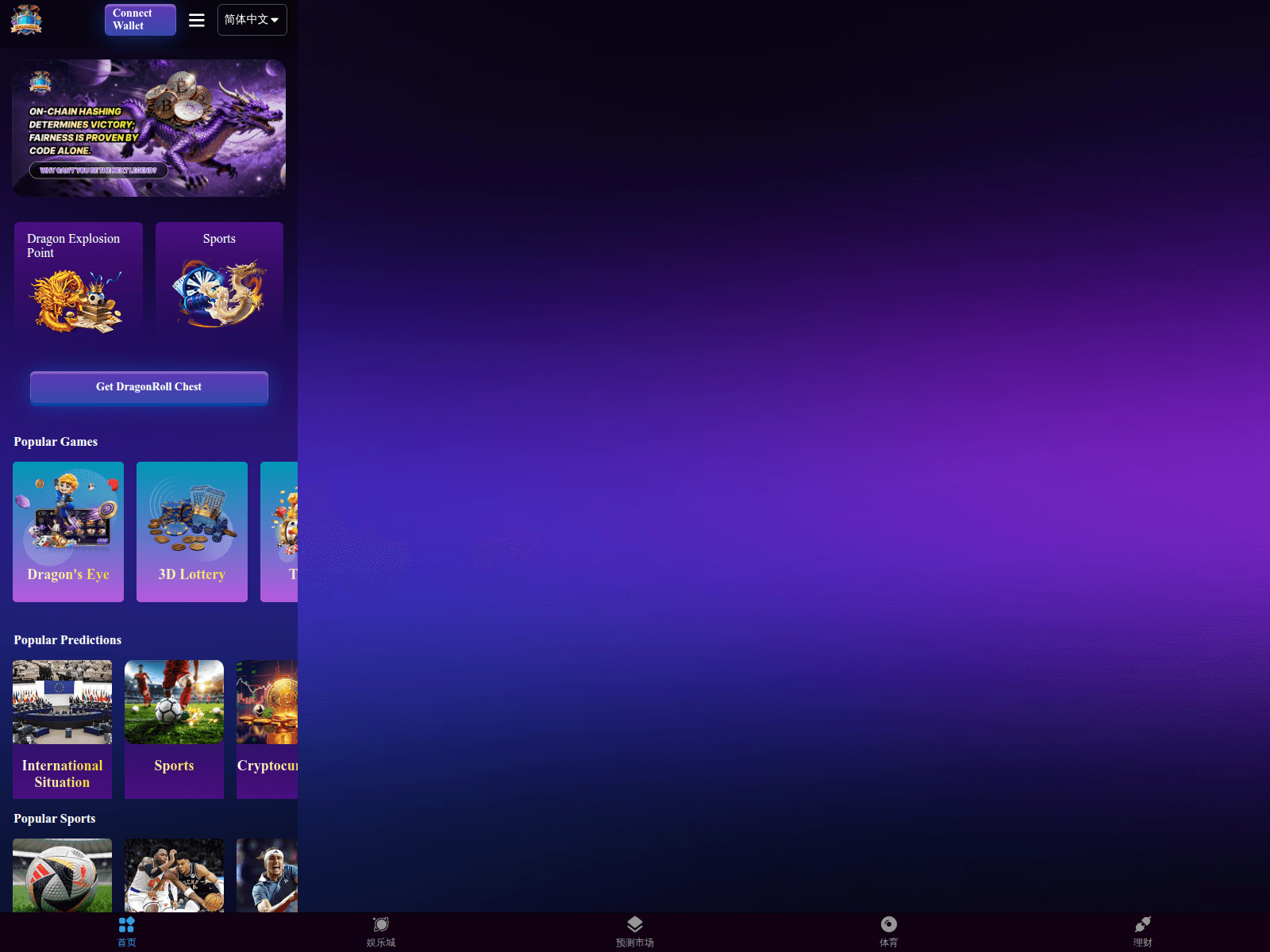Open the hamburger menu
This screenshot has width=1270, height=952.
197,20
